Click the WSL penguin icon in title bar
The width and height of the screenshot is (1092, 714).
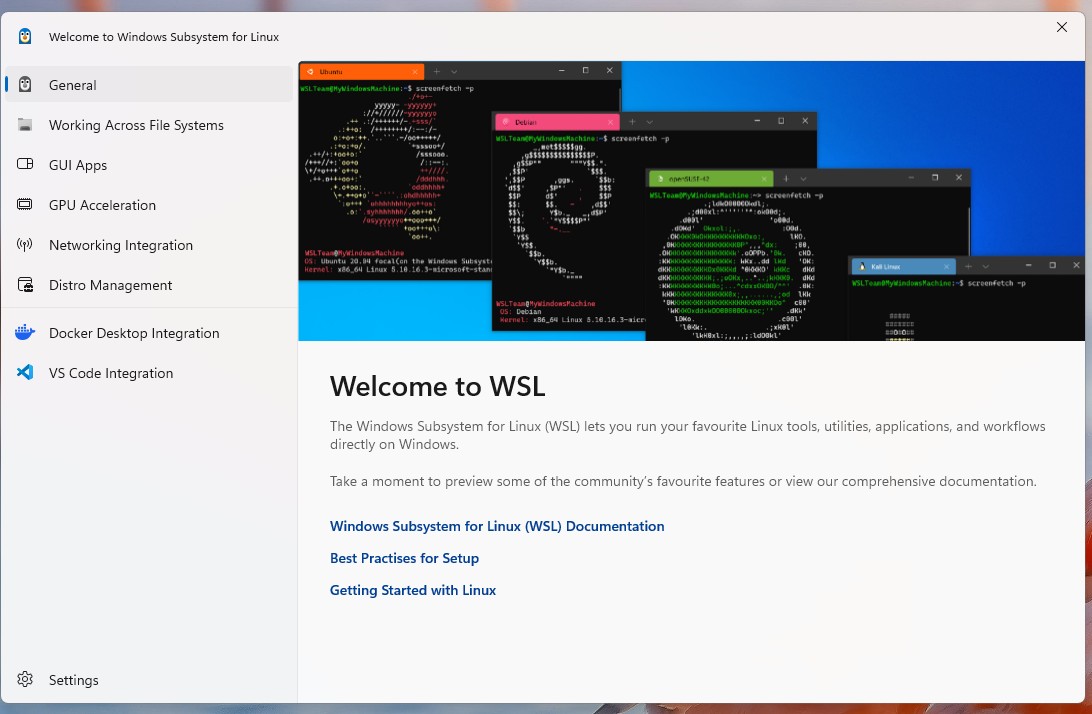pyautogui.click(x=25, y=37)
